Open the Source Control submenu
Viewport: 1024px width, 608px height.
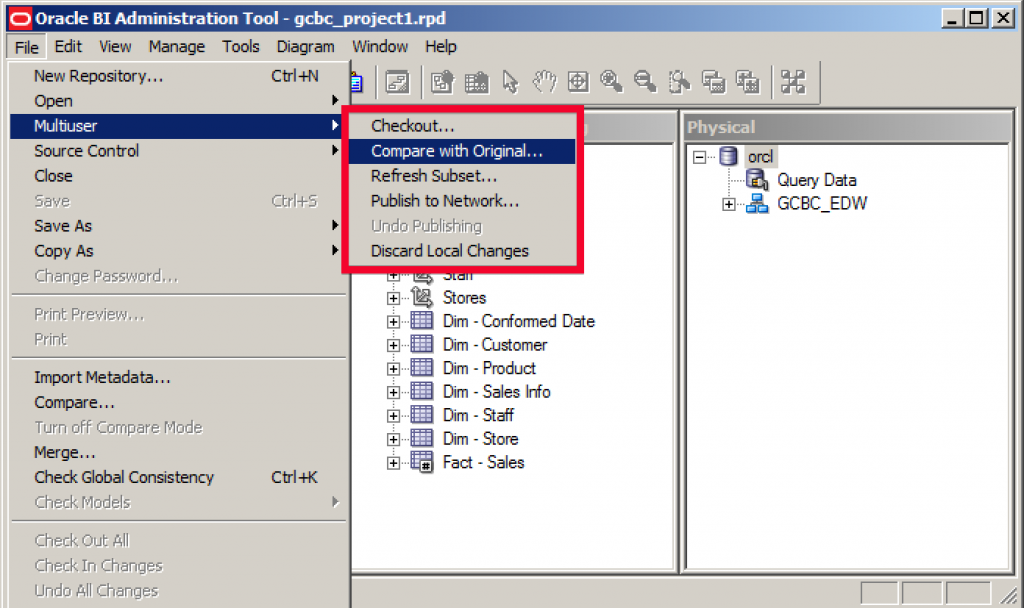tap(178, 151)
